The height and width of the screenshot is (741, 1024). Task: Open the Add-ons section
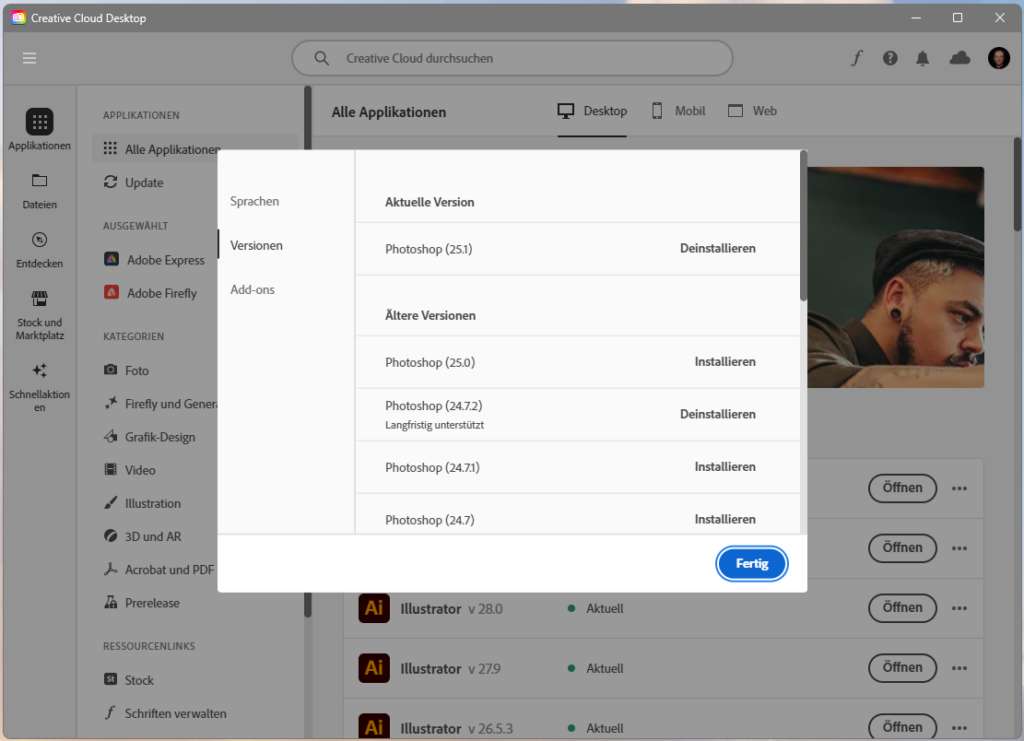tap(252, 289)
